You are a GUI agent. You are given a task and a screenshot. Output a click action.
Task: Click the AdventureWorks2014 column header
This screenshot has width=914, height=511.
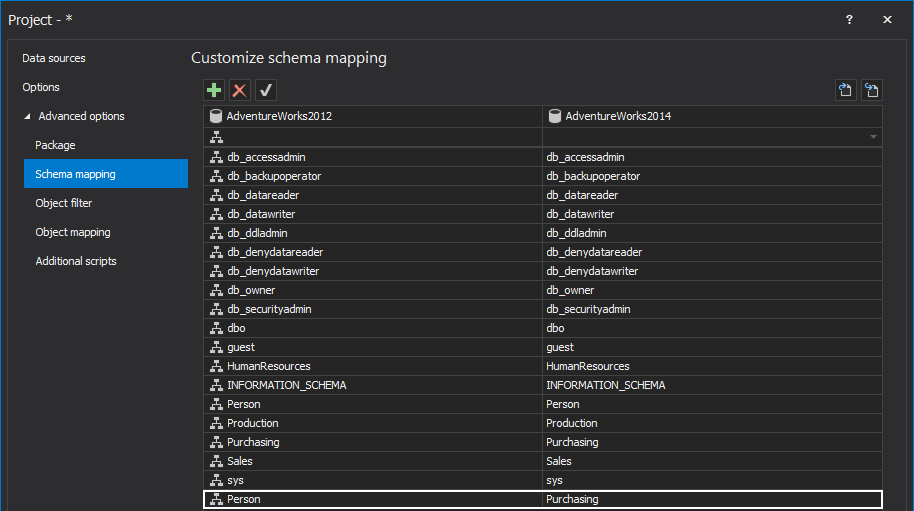(712, 116)
